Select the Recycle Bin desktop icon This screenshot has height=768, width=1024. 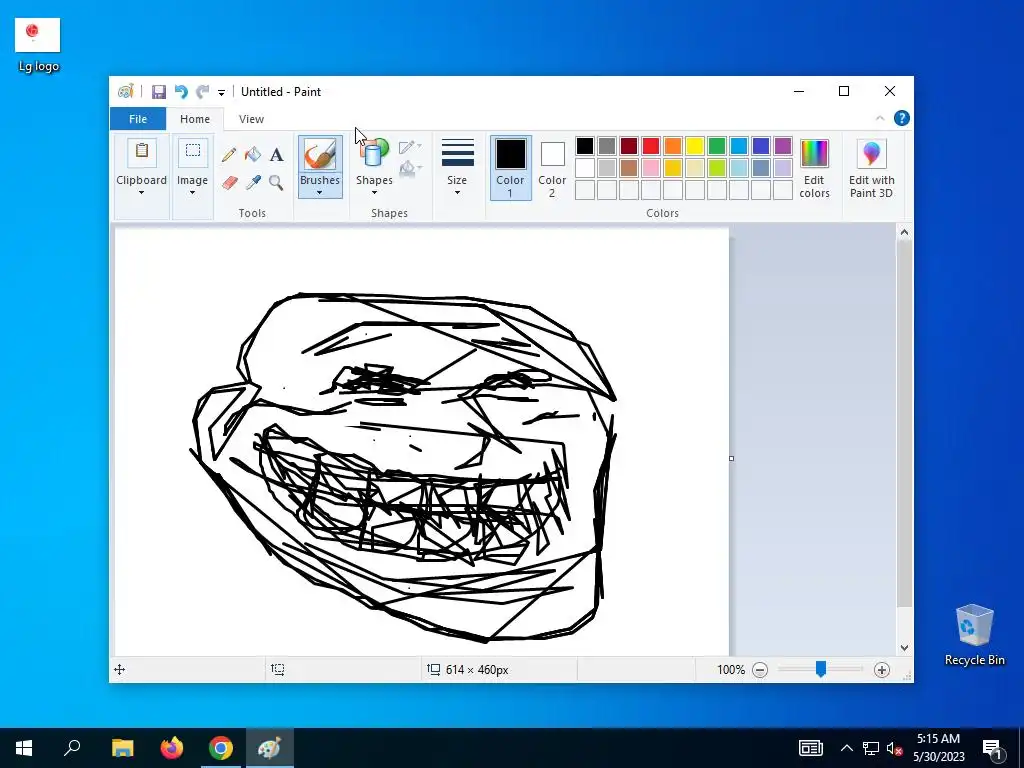(x=974, y=635)
